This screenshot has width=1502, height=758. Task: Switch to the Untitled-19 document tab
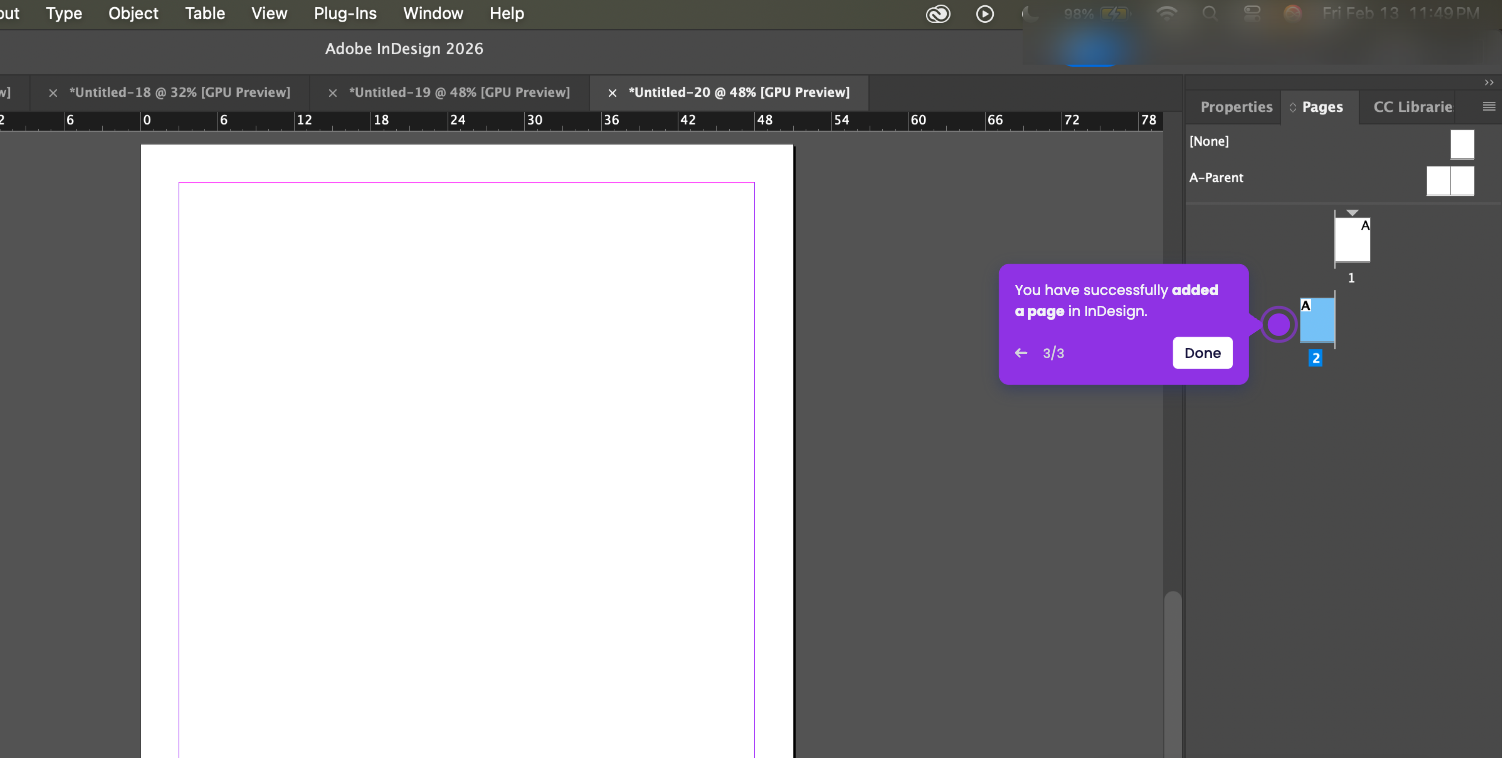pos(459,92)
